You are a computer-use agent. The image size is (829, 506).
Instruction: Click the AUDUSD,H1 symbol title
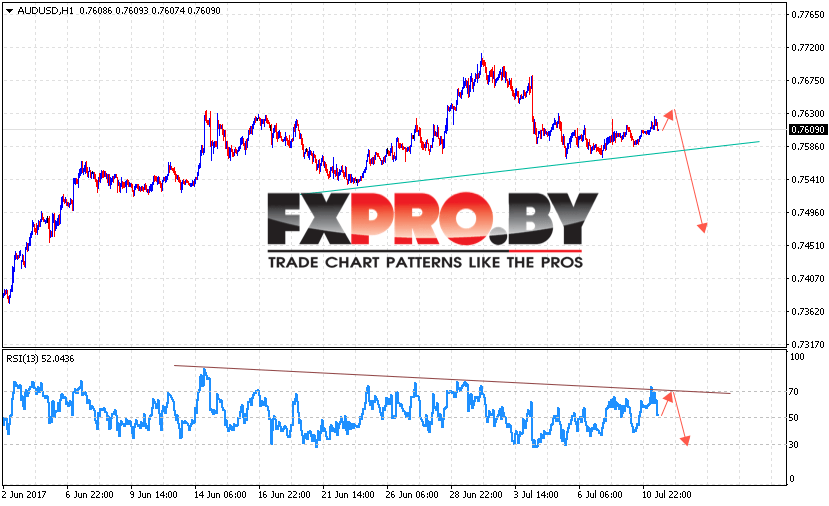(x=45, y=11)
